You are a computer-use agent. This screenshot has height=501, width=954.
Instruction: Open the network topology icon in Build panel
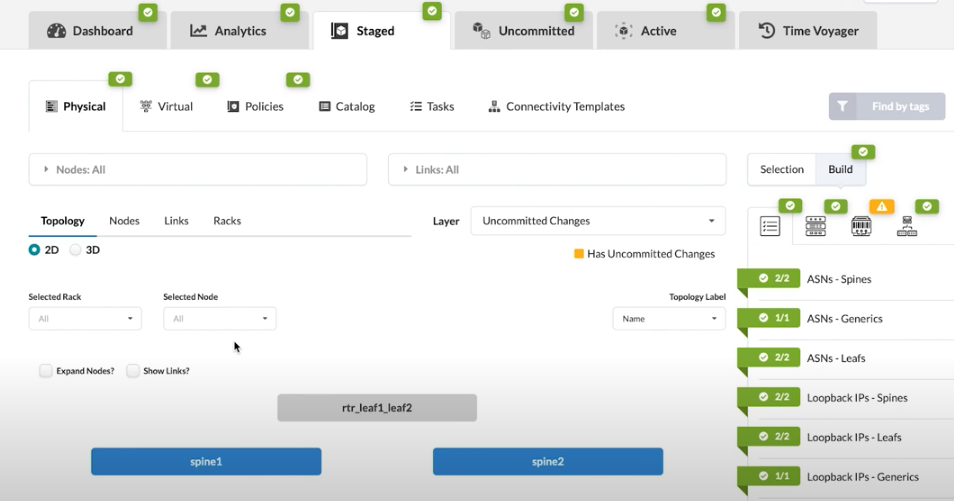coord(908,226)
